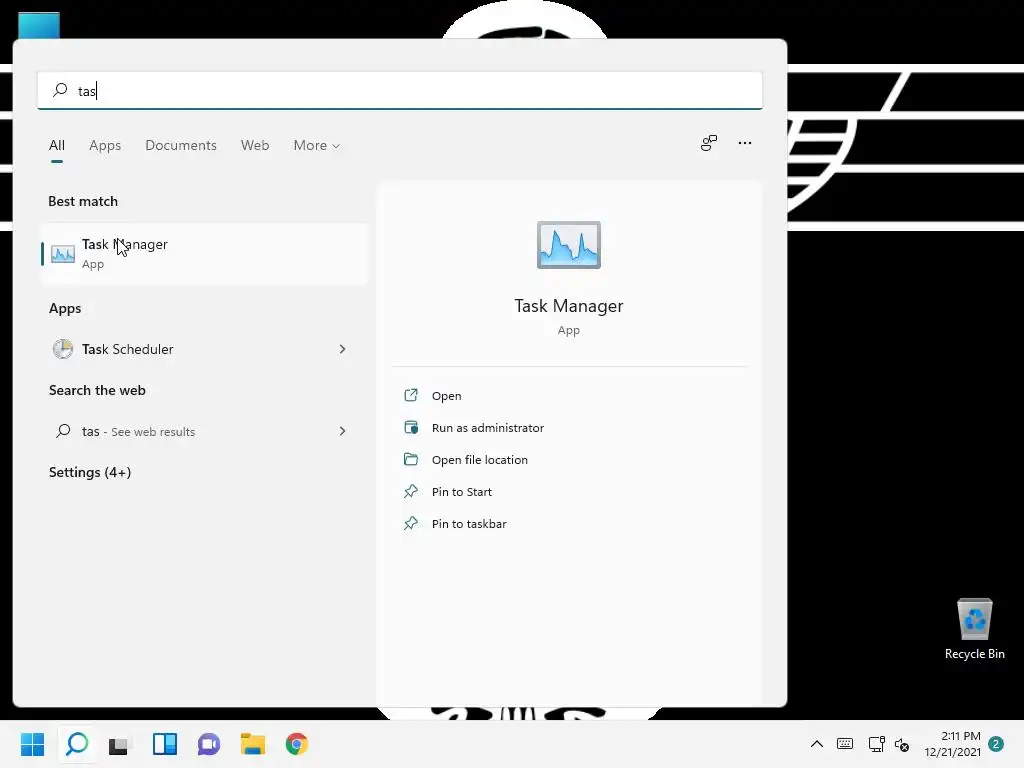Open the touch keyboard tray icon

pos(844,744)
